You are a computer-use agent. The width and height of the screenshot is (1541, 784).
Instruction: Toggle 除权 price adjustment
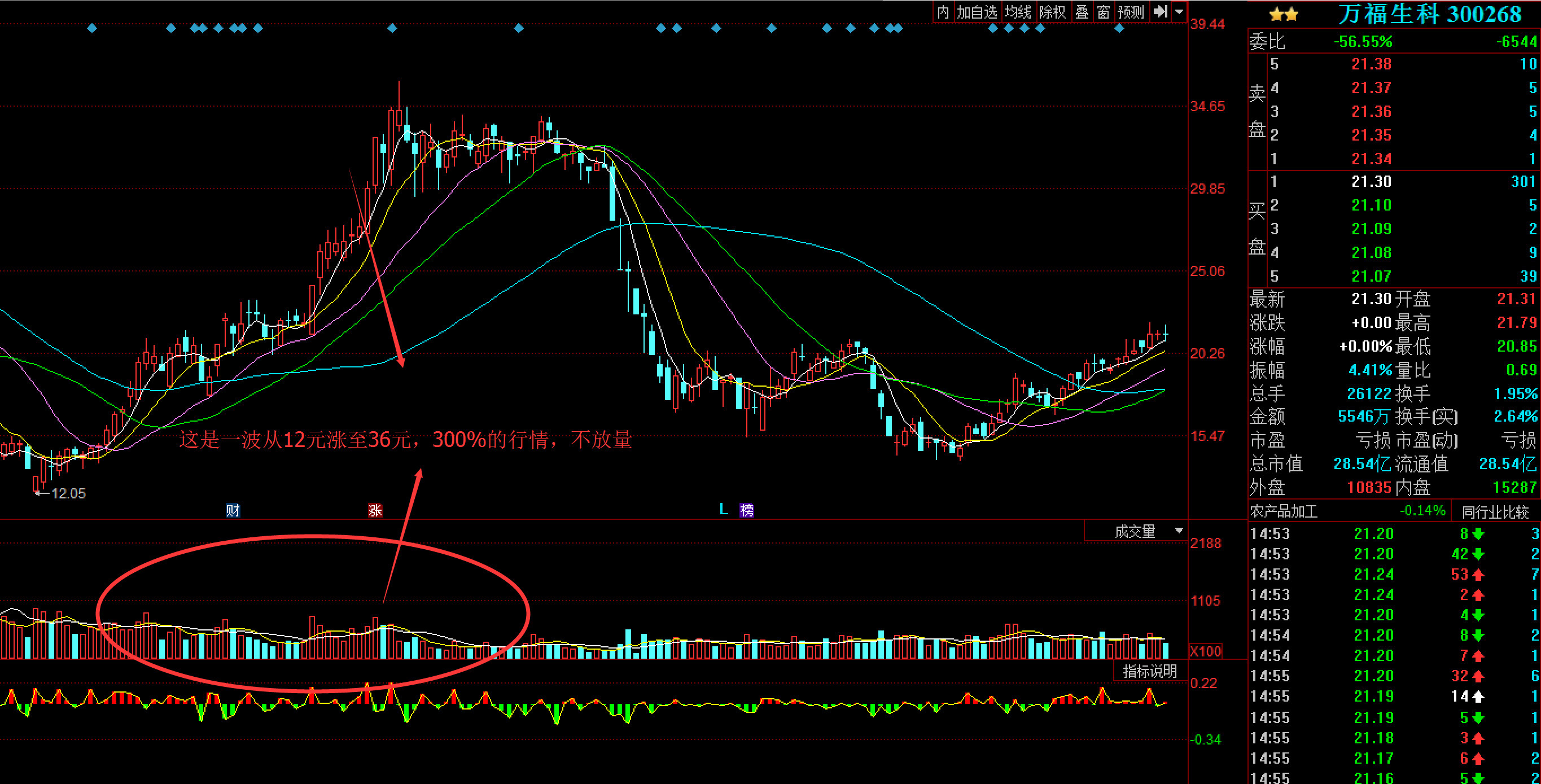pyautogui.click(x=1052, y=12)
